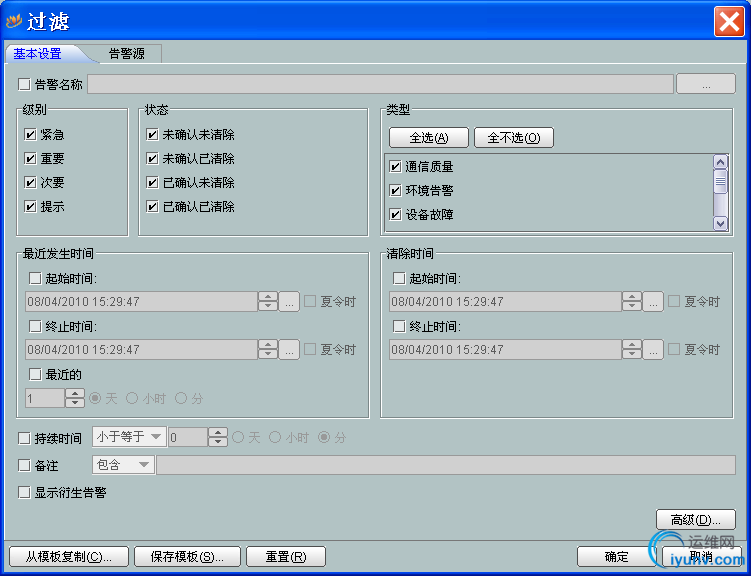Toggle 已确认未清除 status
This screenshot has height=576, width=751.
[x=152, y=182]
